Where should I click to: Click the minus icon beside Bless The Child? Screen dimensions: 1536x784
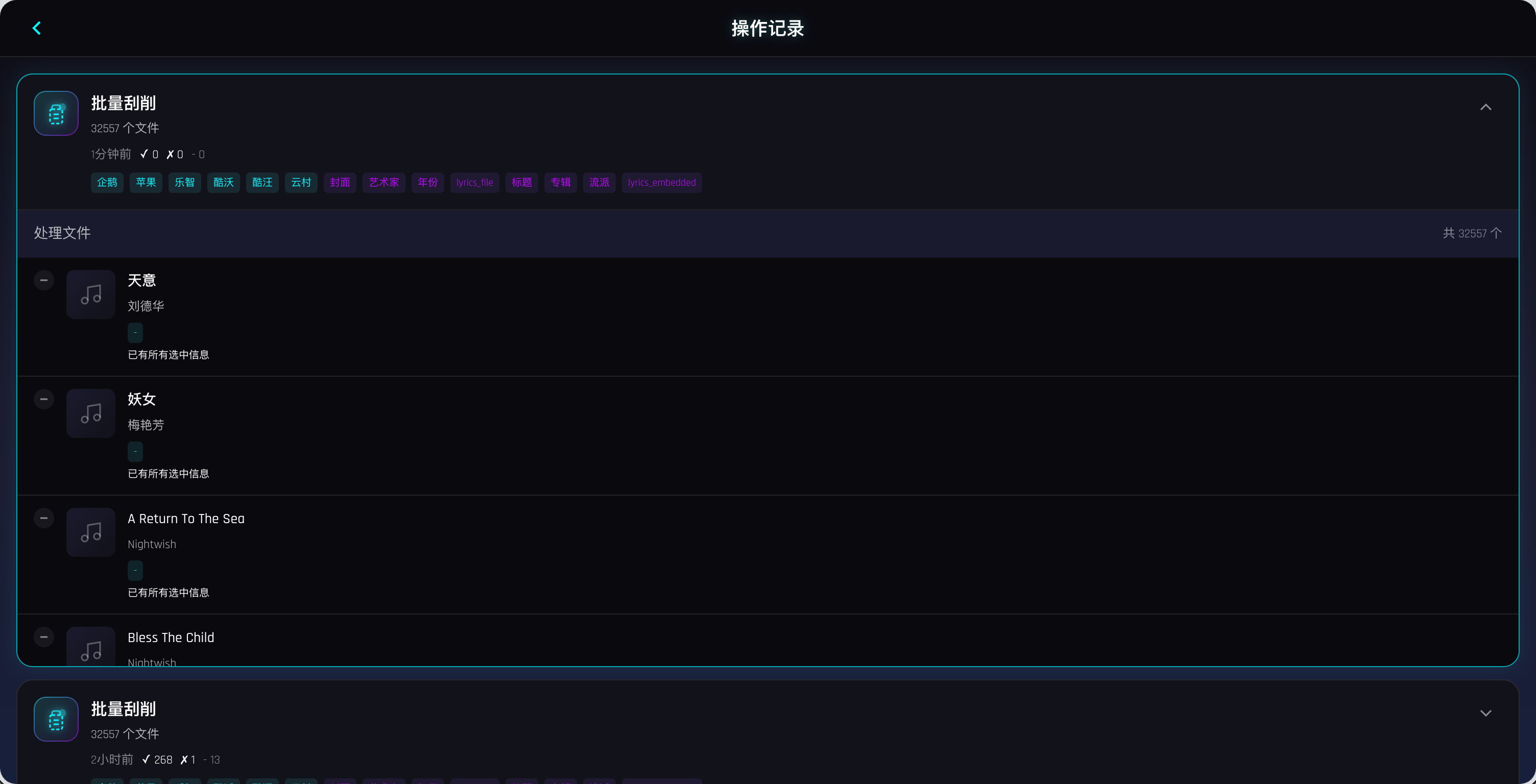tap(43, 636)
